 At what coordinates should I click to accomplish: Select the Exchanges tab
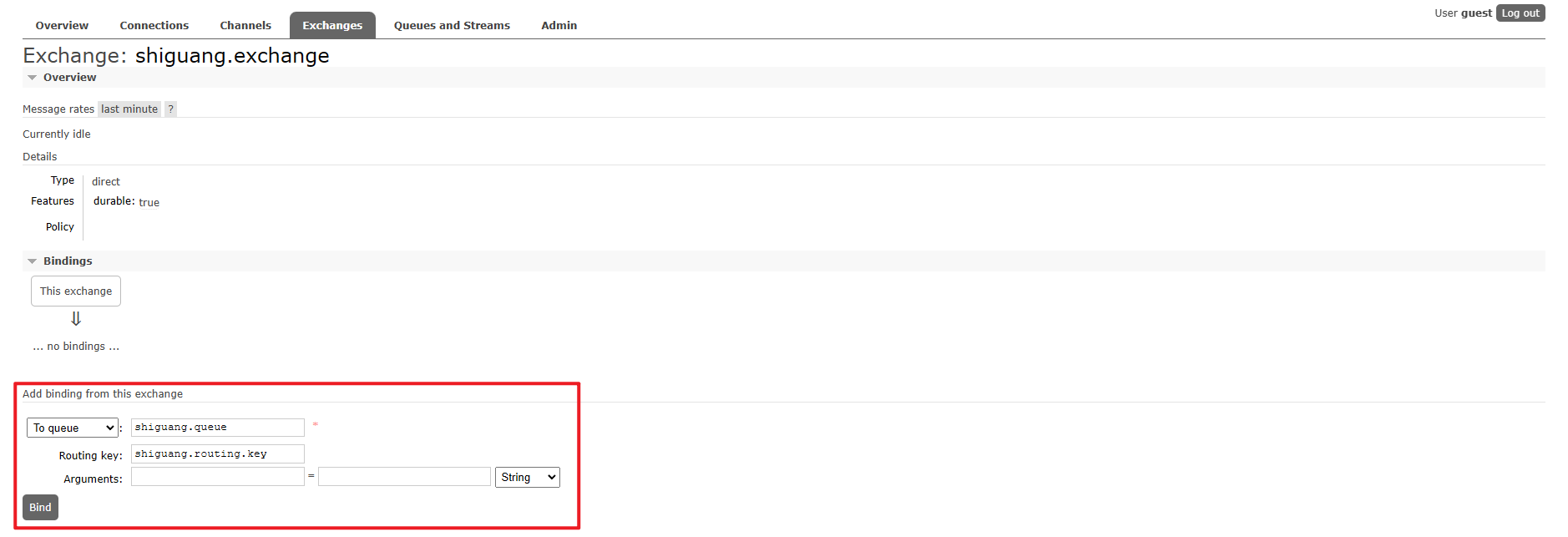332,25
